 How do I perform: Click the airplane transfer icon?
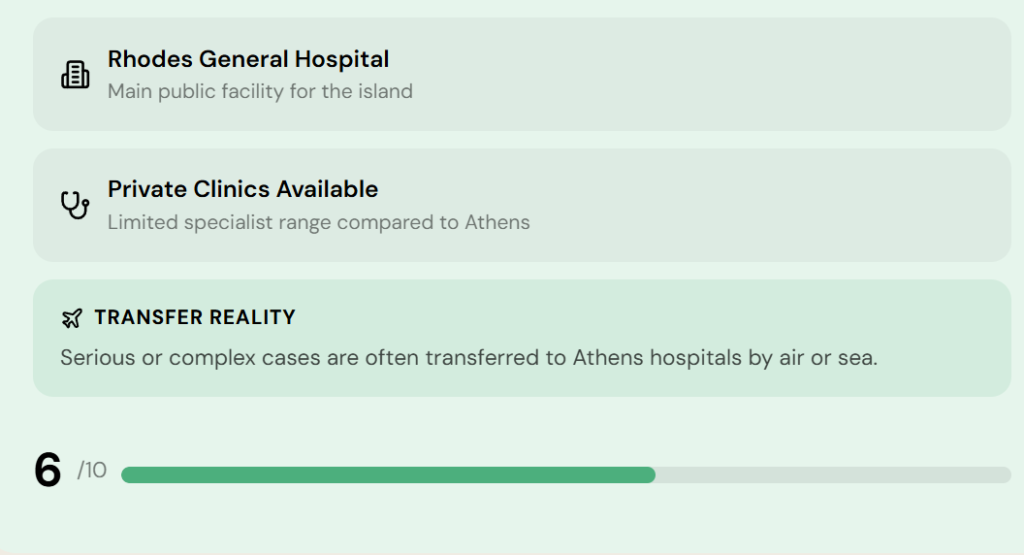tap(72, 318)
